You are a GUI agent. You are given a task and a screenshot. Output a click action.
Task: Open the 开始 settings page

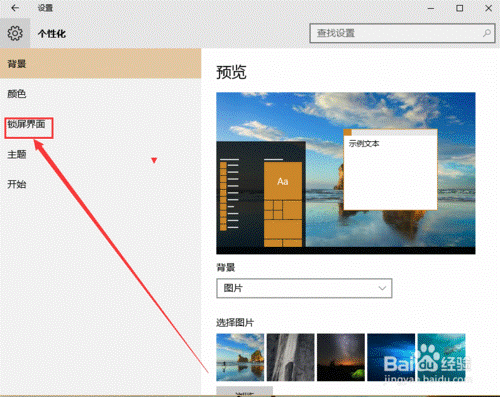pos(17,184)
